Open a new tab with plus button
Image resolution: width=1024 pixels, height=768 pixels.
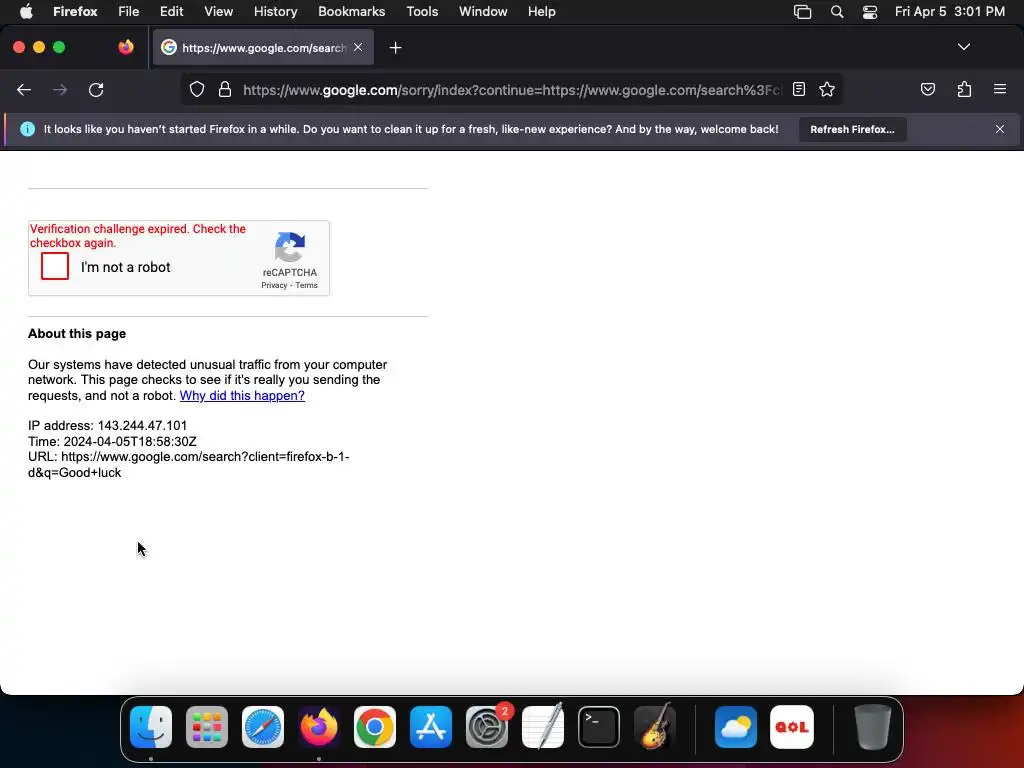pos(395,48)
